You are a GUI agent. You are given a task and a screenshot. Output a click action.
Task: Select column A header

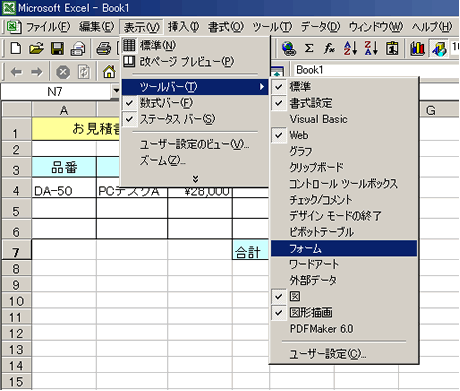click(x=64, y=110)
